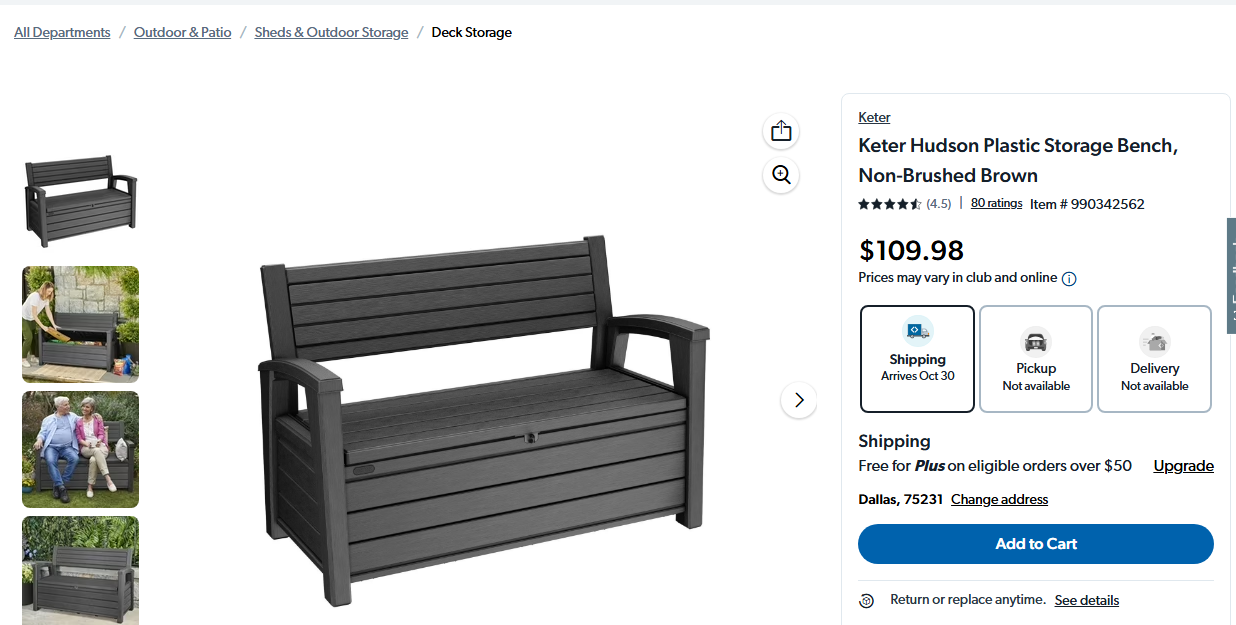Open See details return link
Image resolution: width=1236 pixels, height=625 pixels.
pyautogui.click(x=1086, y=600)
